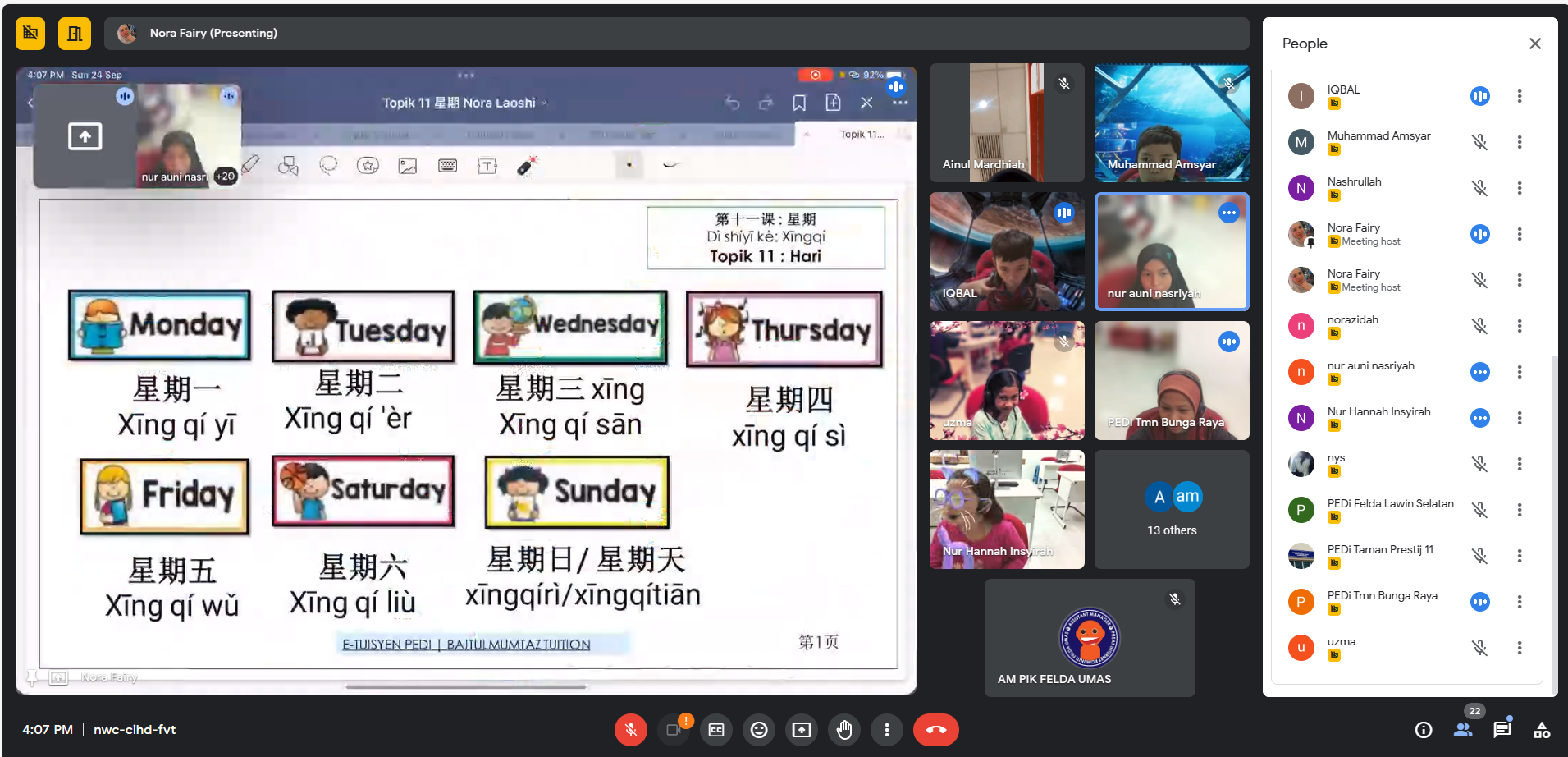This screenshot has width=1568, height=757.
Task: Close the People side panel
Action: [x=1535, y=44]
